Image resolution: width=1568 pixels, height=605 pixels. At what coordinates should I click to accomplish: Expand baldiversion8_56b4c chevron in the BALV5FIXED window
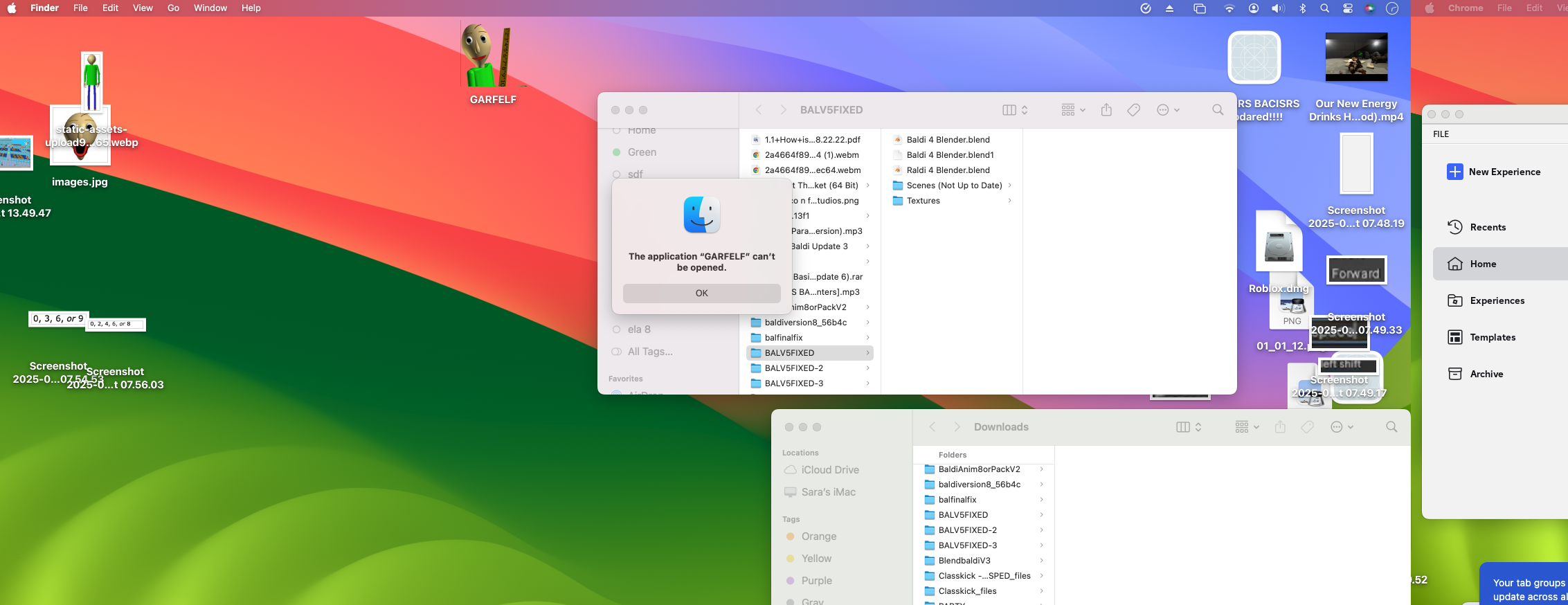[867, 323]
